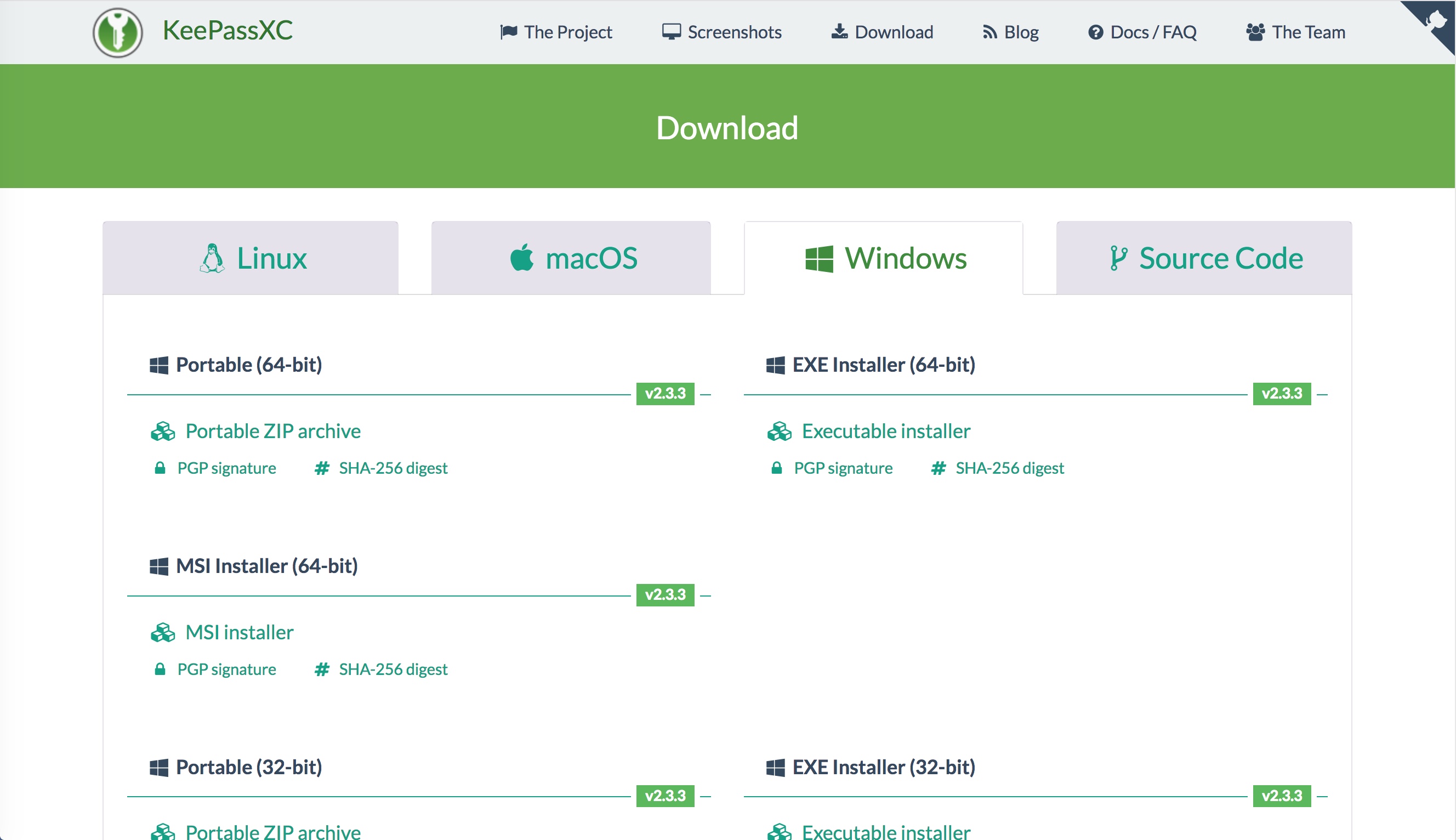Screen dimensions: 1456x840
Task: Open Docs / FAQ page
Action: [1142, 32]
